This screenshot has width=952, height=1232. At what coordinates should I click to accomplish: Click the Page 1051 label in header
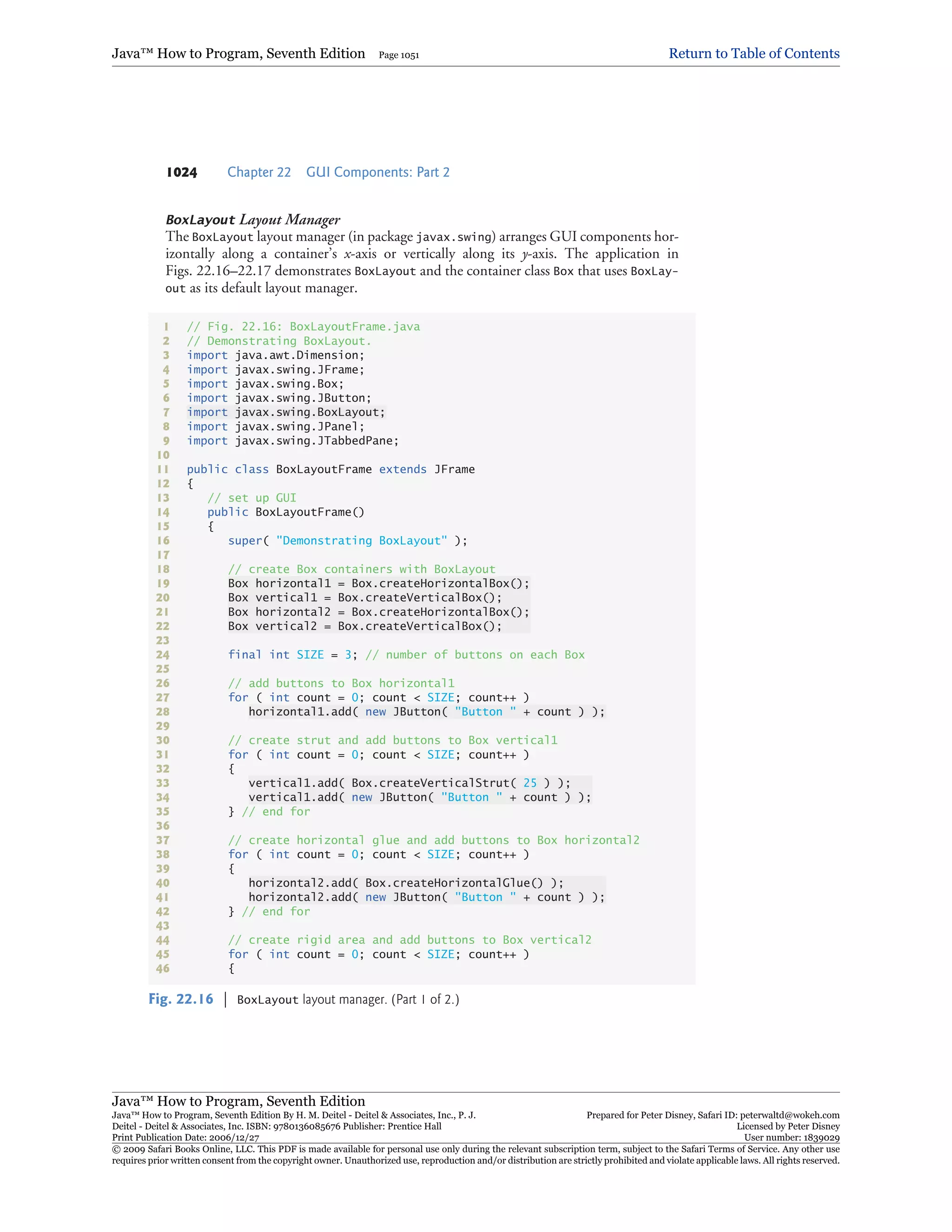tap(399, 55)
